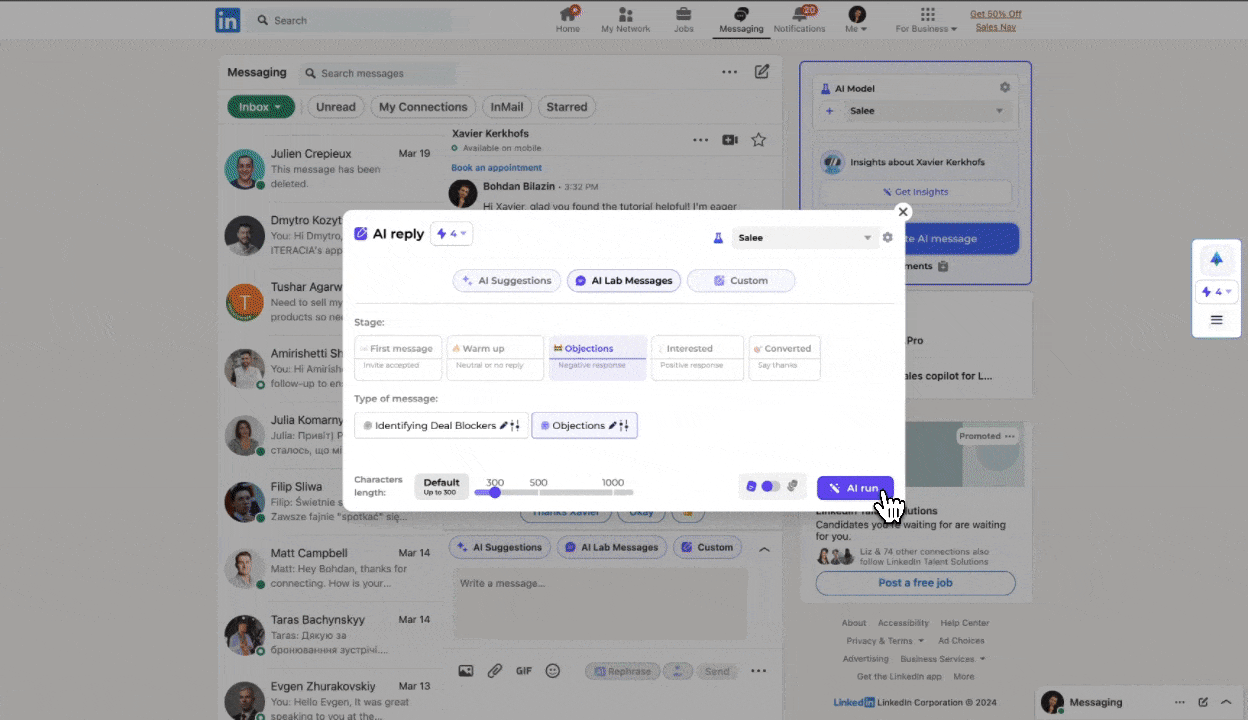Click the Write a message text area

600,604
